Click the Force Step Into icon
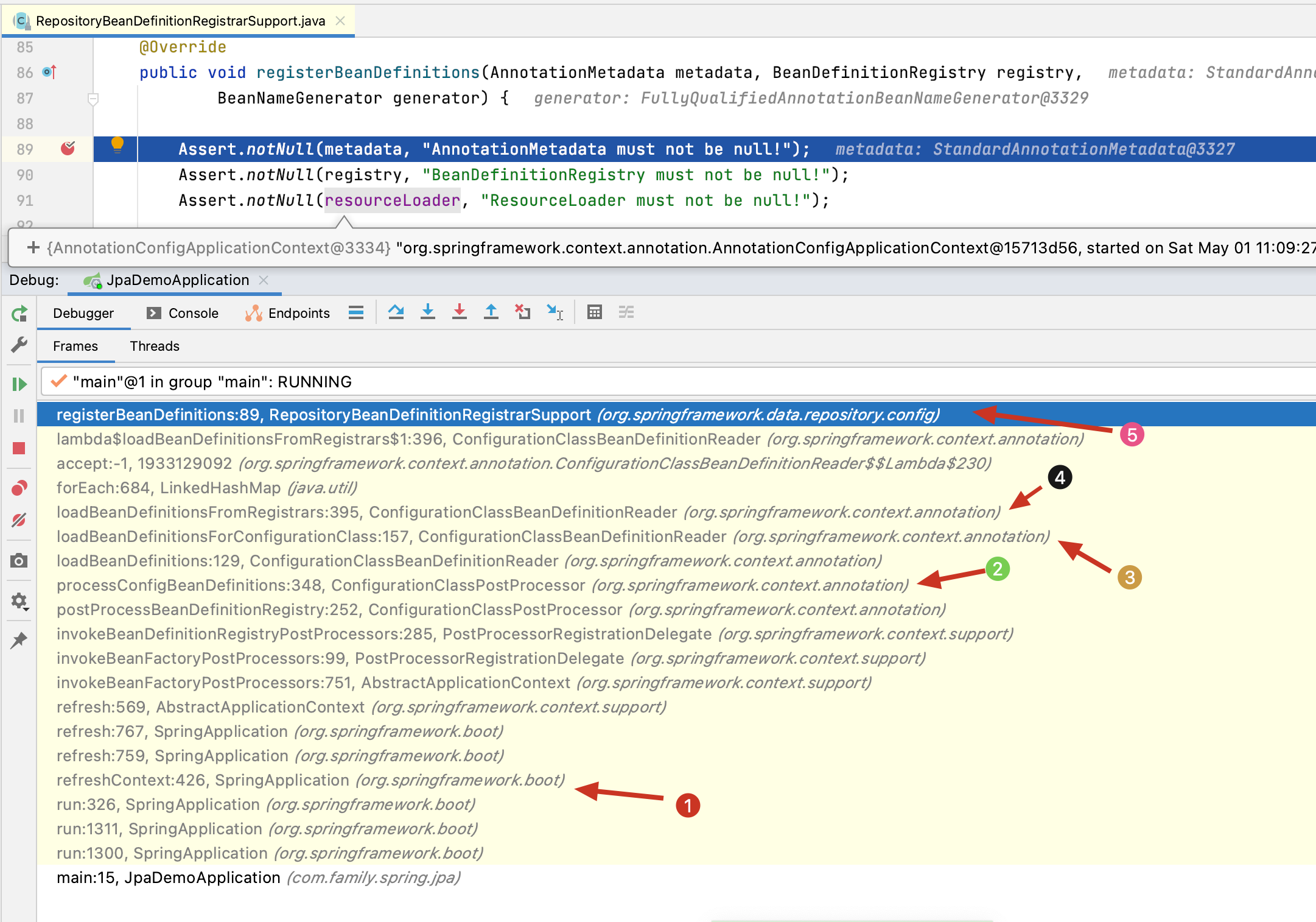The height and width of the screenshot is (922, 1316). tap(460, 312)
